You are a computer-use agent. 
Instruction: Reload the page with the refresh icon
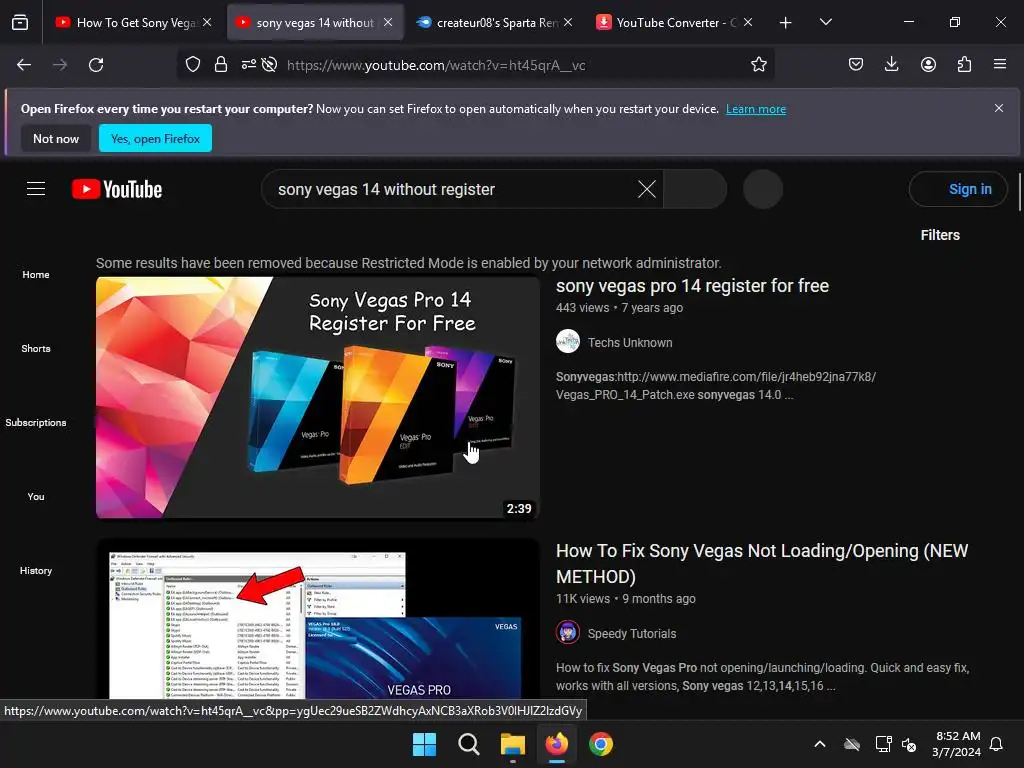(x=96, y=65)
